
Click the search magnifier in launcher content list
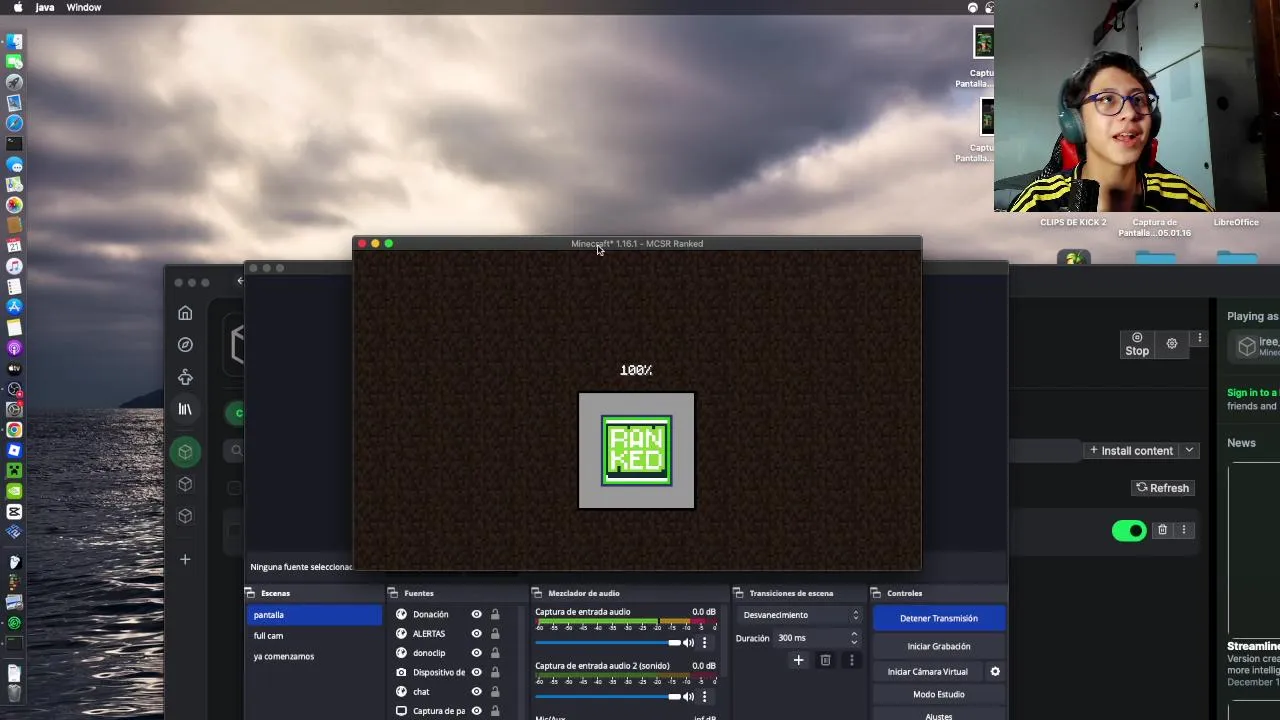click(x=237, y=451)
